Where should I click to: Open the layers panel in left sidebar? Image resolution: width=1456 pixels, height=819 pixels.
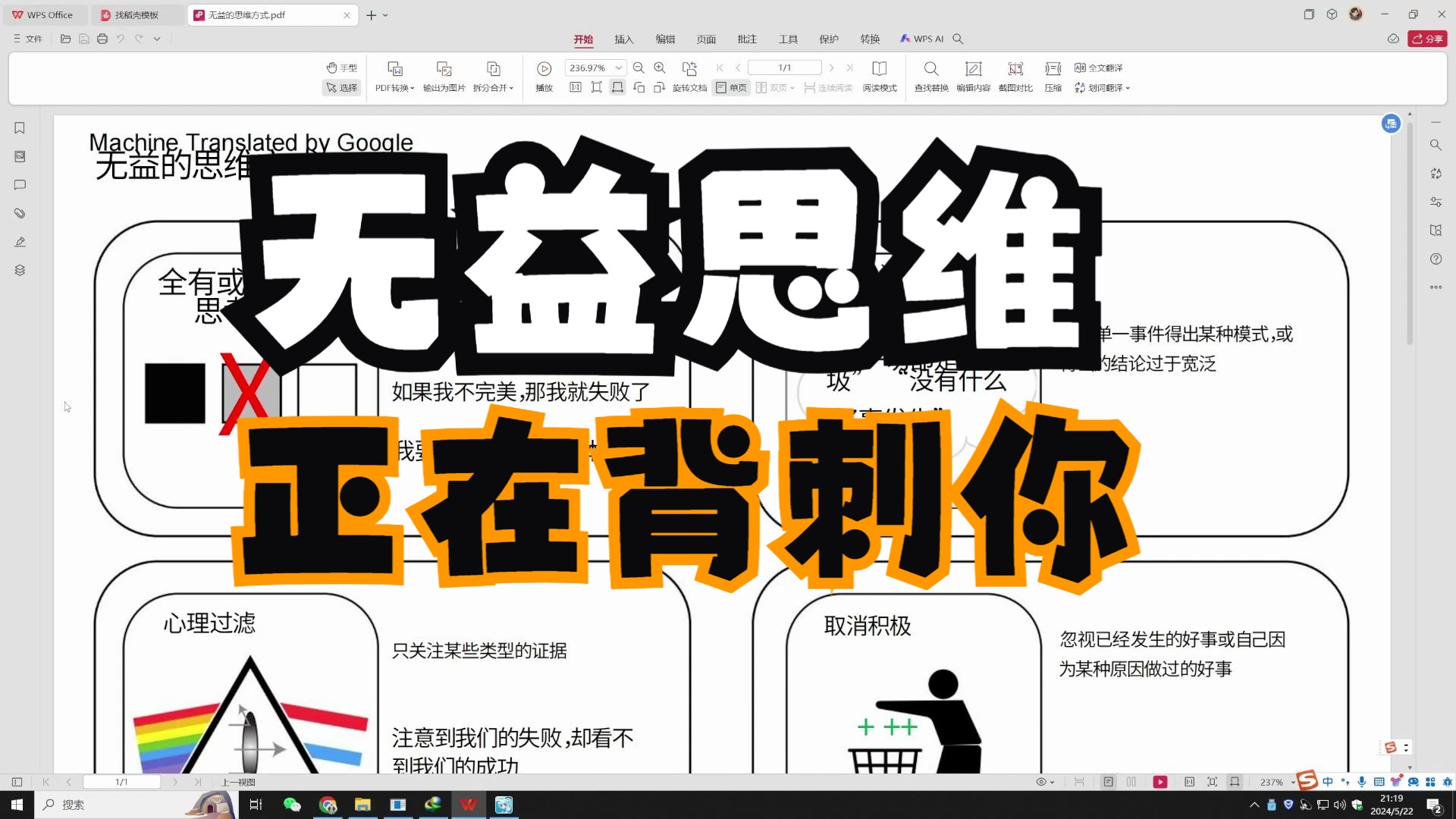20,270
